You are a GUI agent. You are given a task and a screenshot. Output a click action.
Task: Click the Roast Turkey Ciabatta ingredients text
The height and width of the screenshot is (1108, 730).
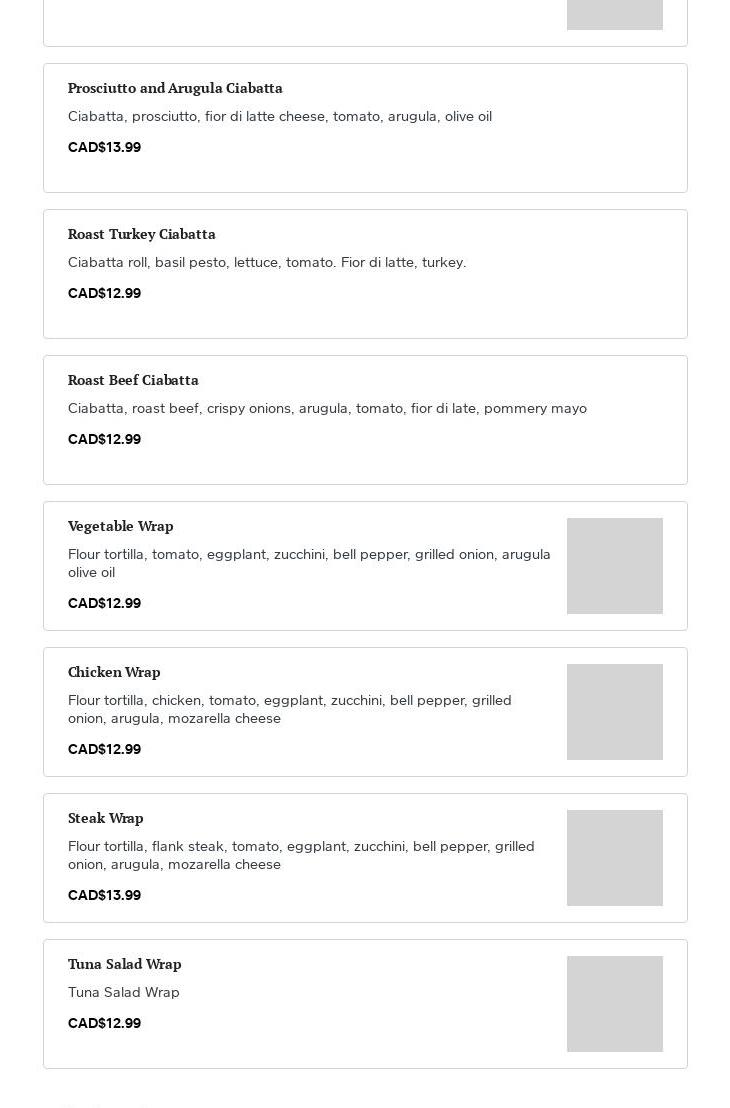[267, 262]
